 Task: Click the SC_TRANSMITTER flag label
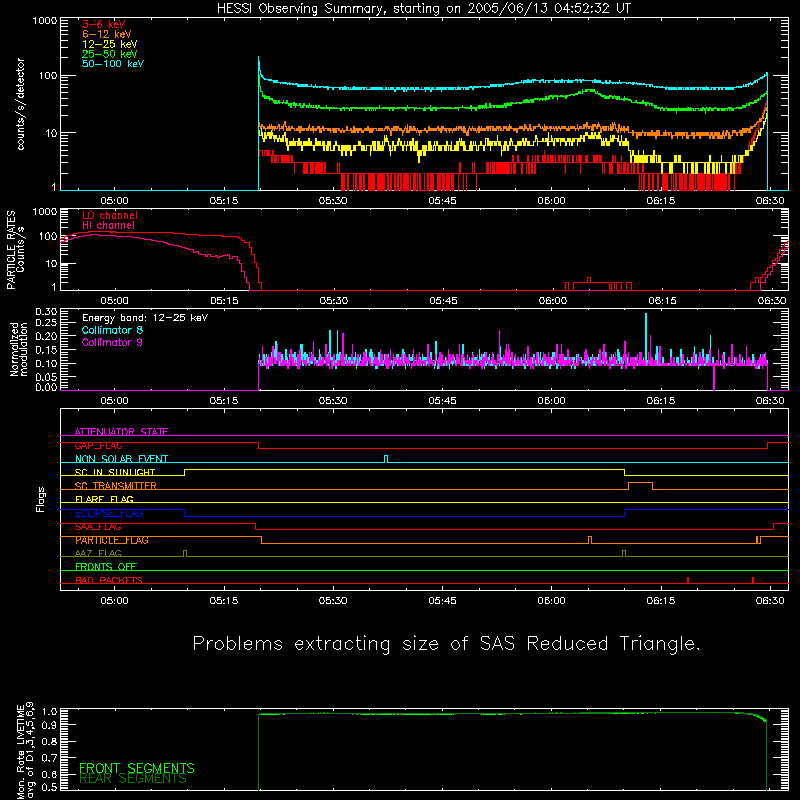coord(116,486)
